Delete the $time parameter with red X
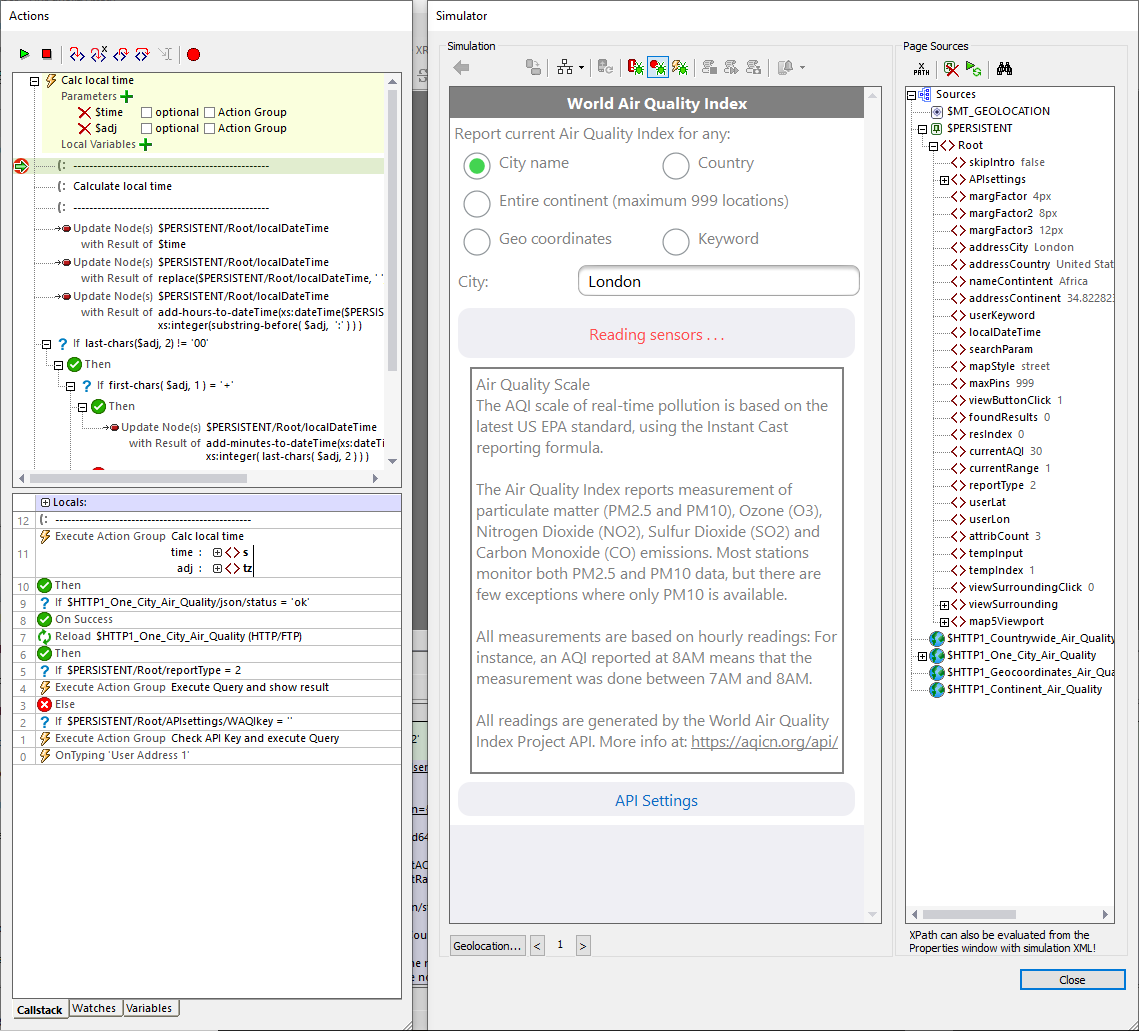Screen dimensions: 1139x1031 coord(85,113)
